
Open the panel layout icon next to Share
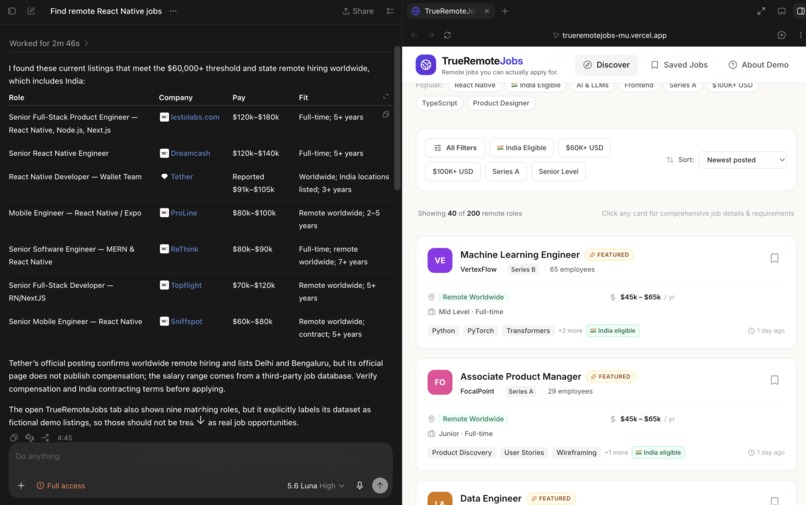390,11
